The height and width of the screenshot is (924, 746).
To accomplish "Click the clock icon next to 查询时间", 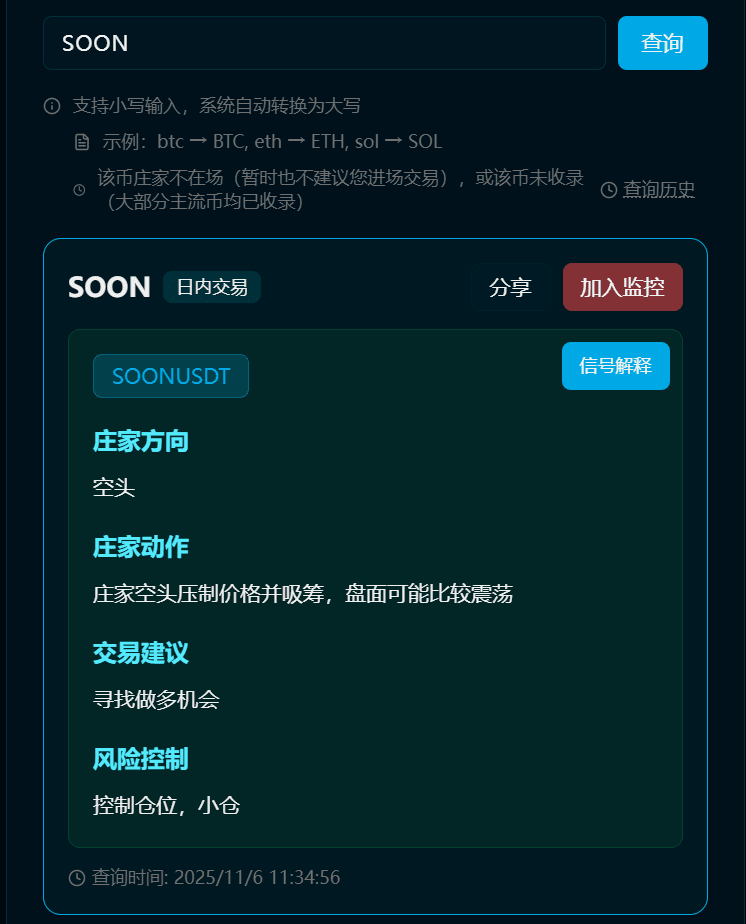I will pos(77,877).
